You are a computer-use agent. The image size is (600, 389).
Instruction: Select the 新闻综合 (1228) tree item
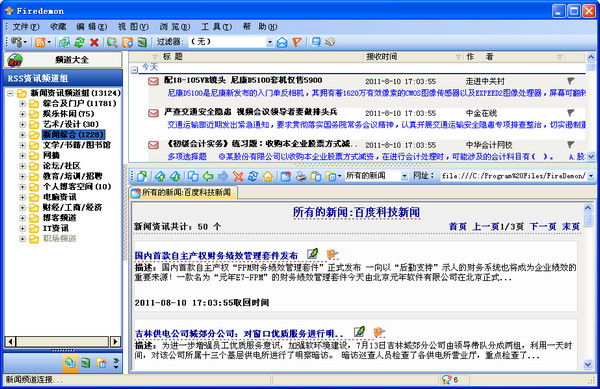click(73, 135)
